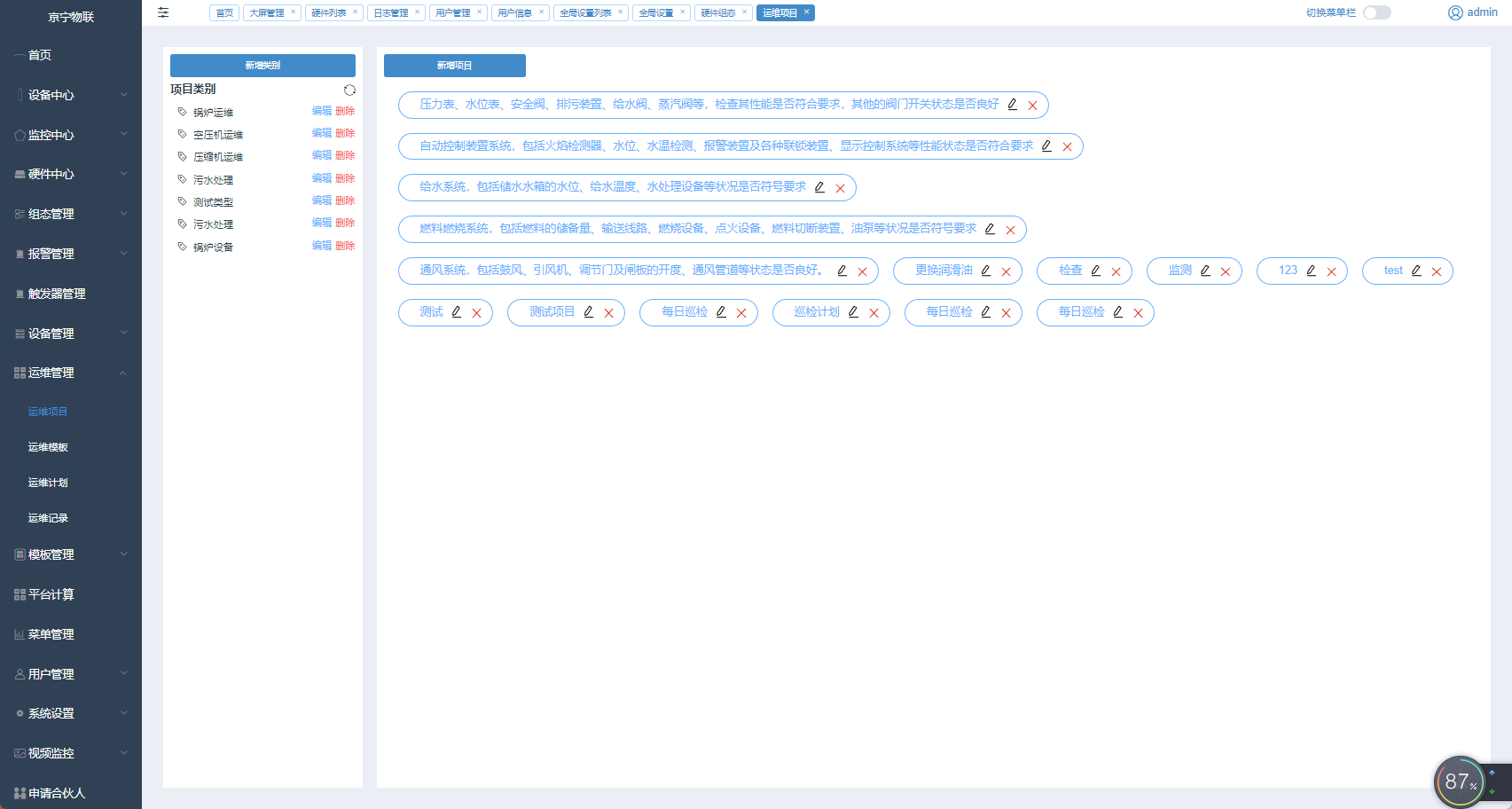Open 运维模板 submenu item

click(x=48, y=447)
